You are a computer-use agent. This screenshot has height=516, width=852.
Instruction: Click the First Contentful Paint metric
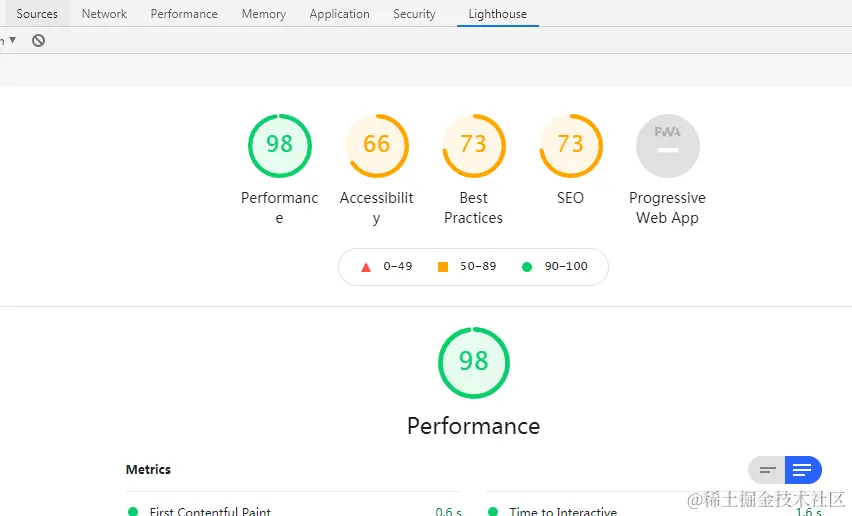point(210,512)
